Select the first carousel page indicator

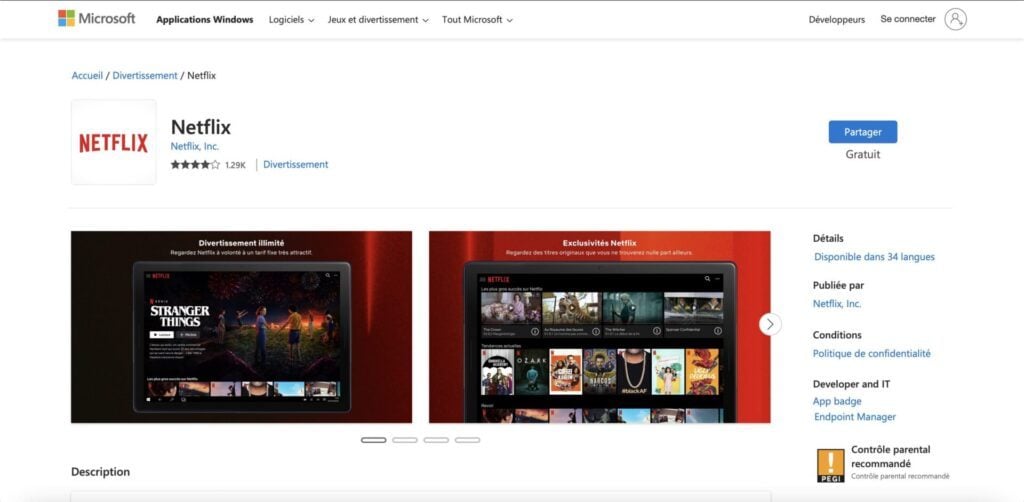[374, 440]
